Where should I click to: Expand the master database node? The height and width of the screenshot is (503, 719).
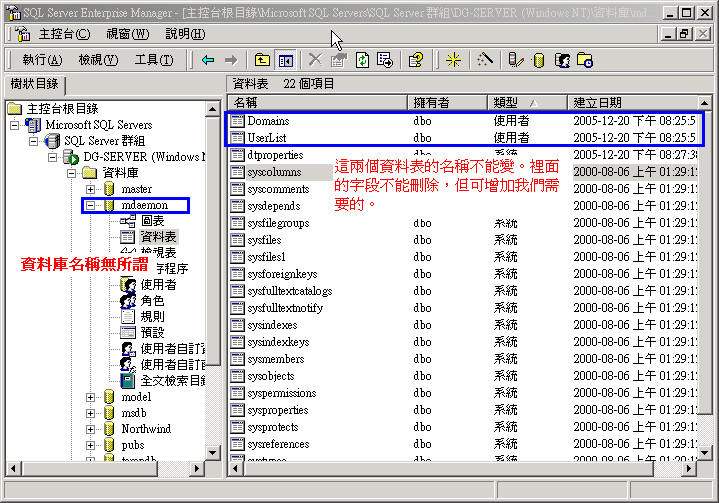click(90, 189)
